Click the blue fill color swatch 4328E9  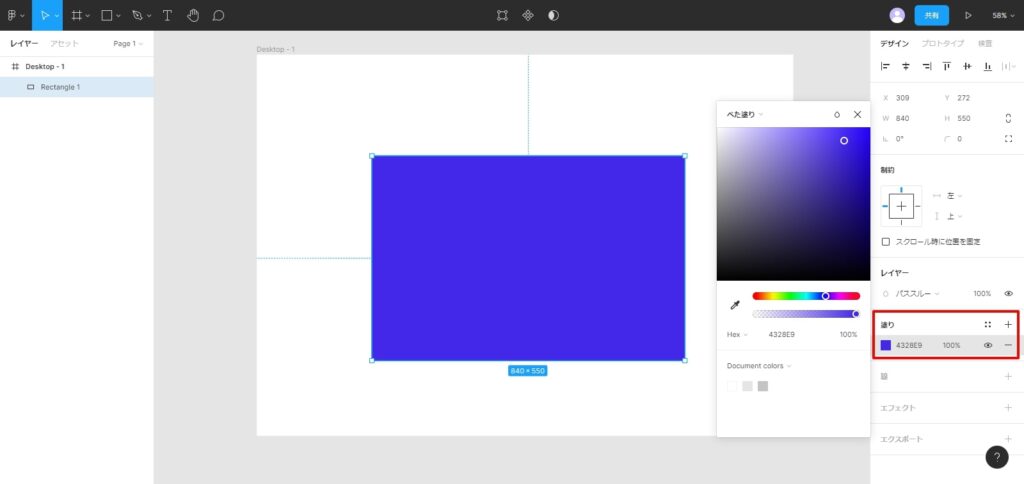886,345
